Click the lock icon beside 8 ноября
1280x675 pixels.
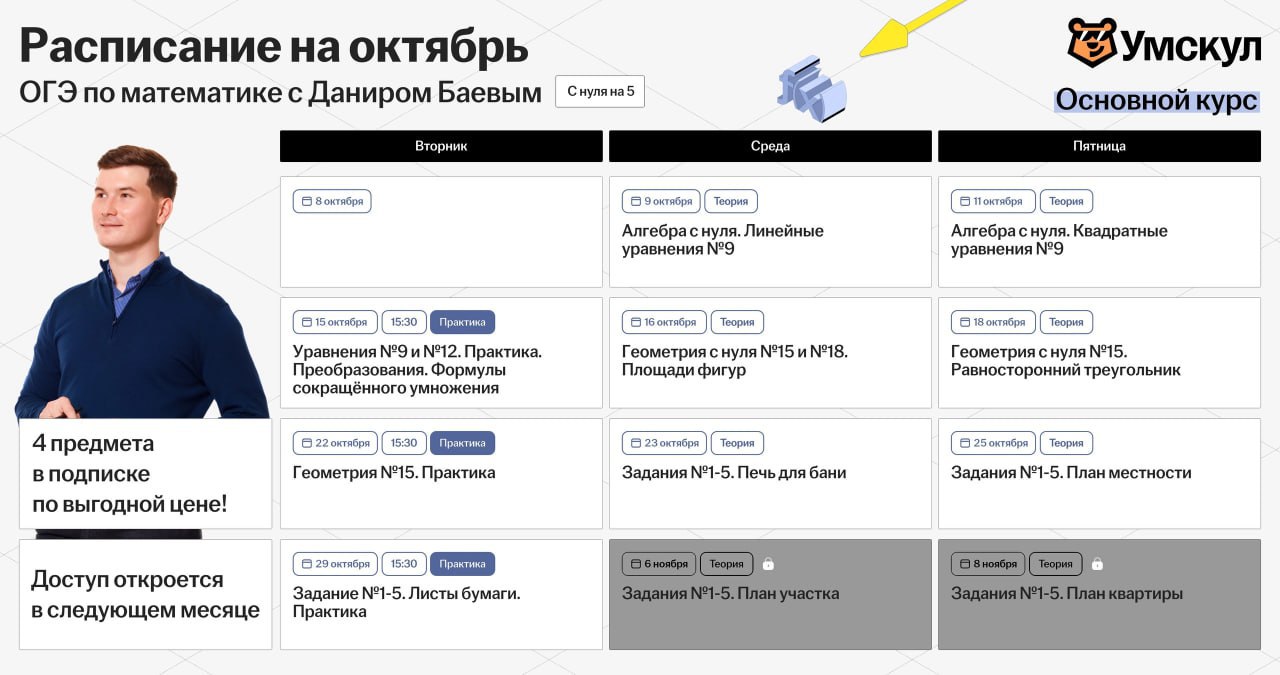coord(1097,564)
